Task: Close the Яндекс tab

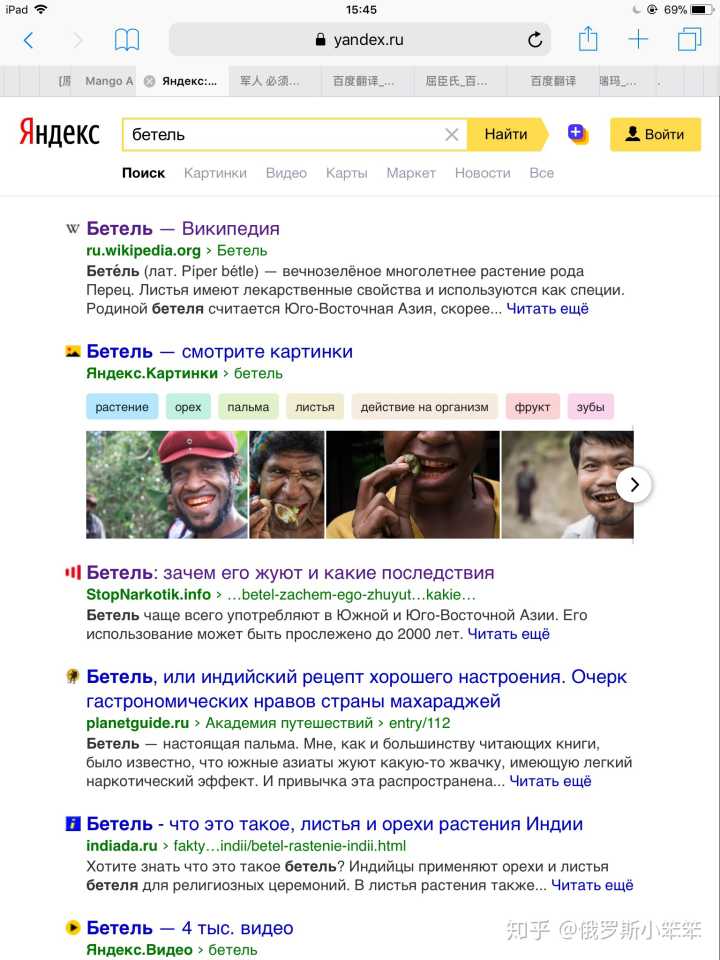Action: (x=149, y=81)
